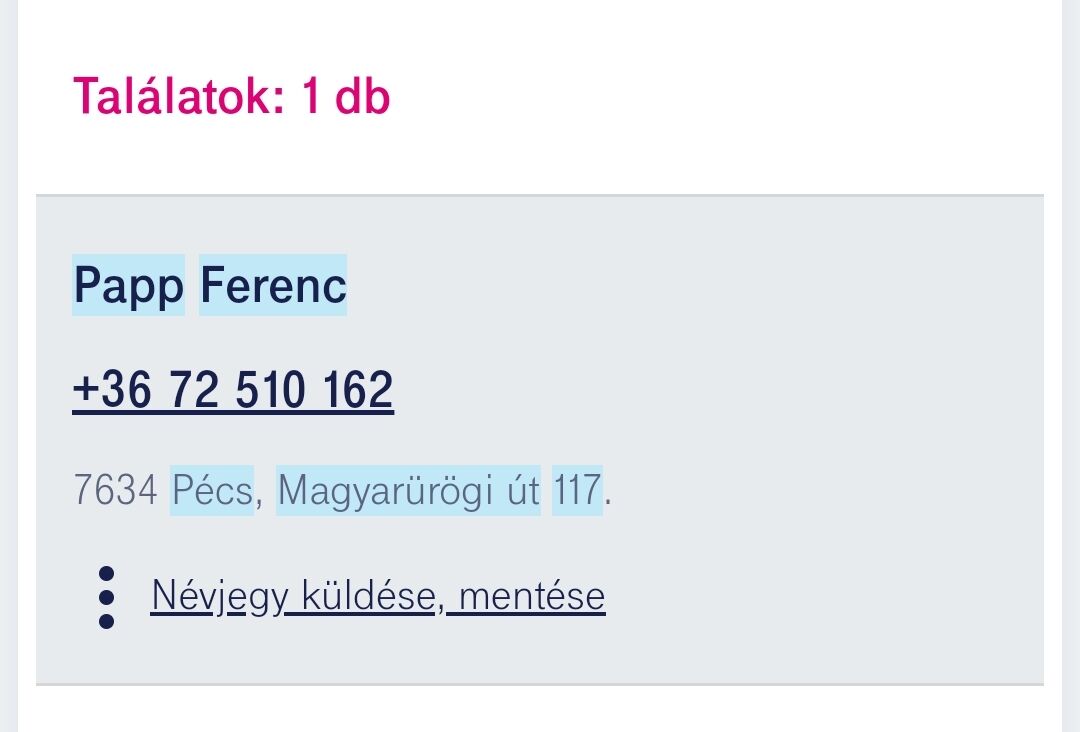Open the Névjegy küldése, mentése link

(378, 596)
